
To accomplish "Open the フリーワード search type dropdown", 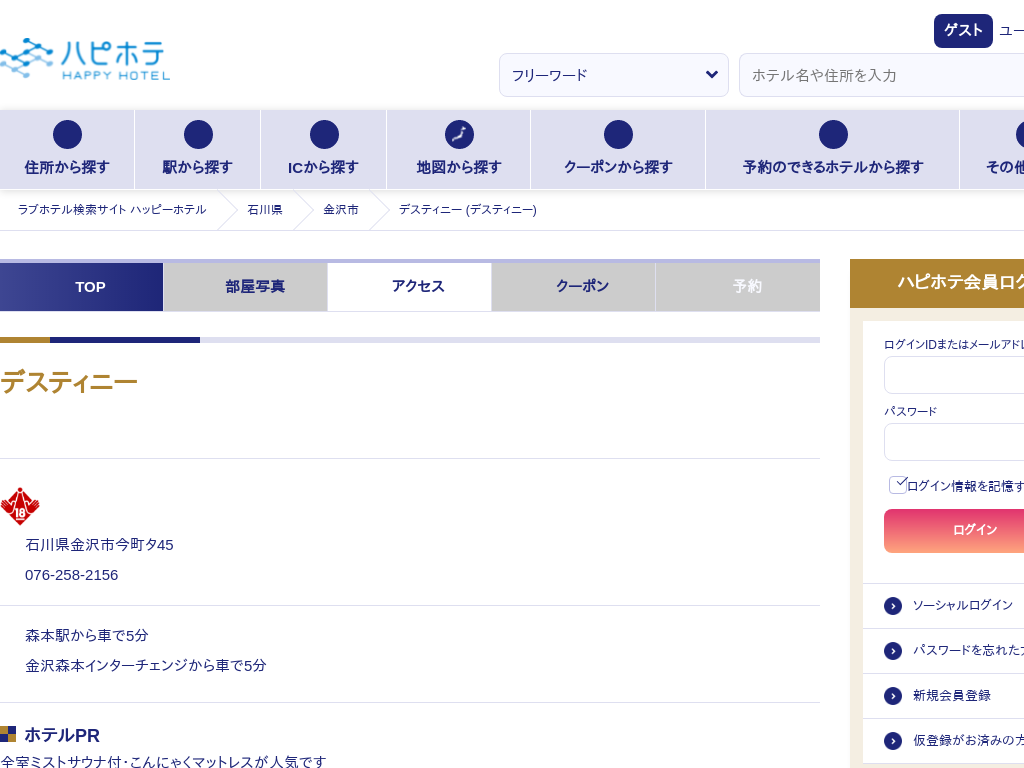I will pyautogui.click(x=614, y=75).
